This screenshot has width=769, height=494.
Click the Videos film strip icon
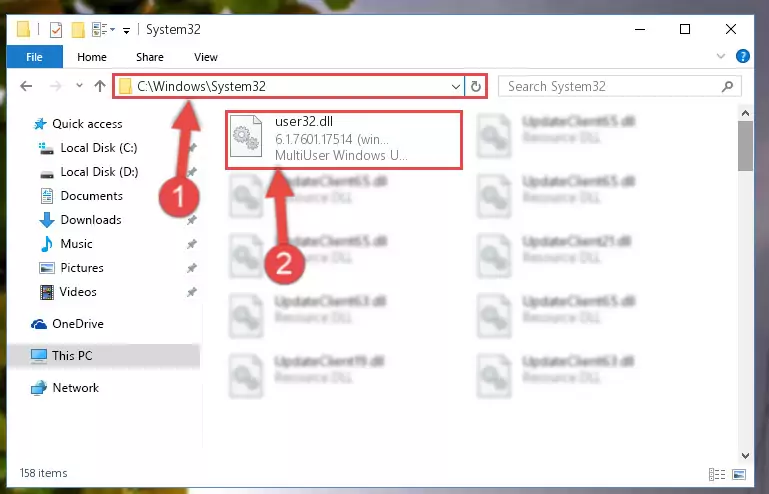coord(47,292)
